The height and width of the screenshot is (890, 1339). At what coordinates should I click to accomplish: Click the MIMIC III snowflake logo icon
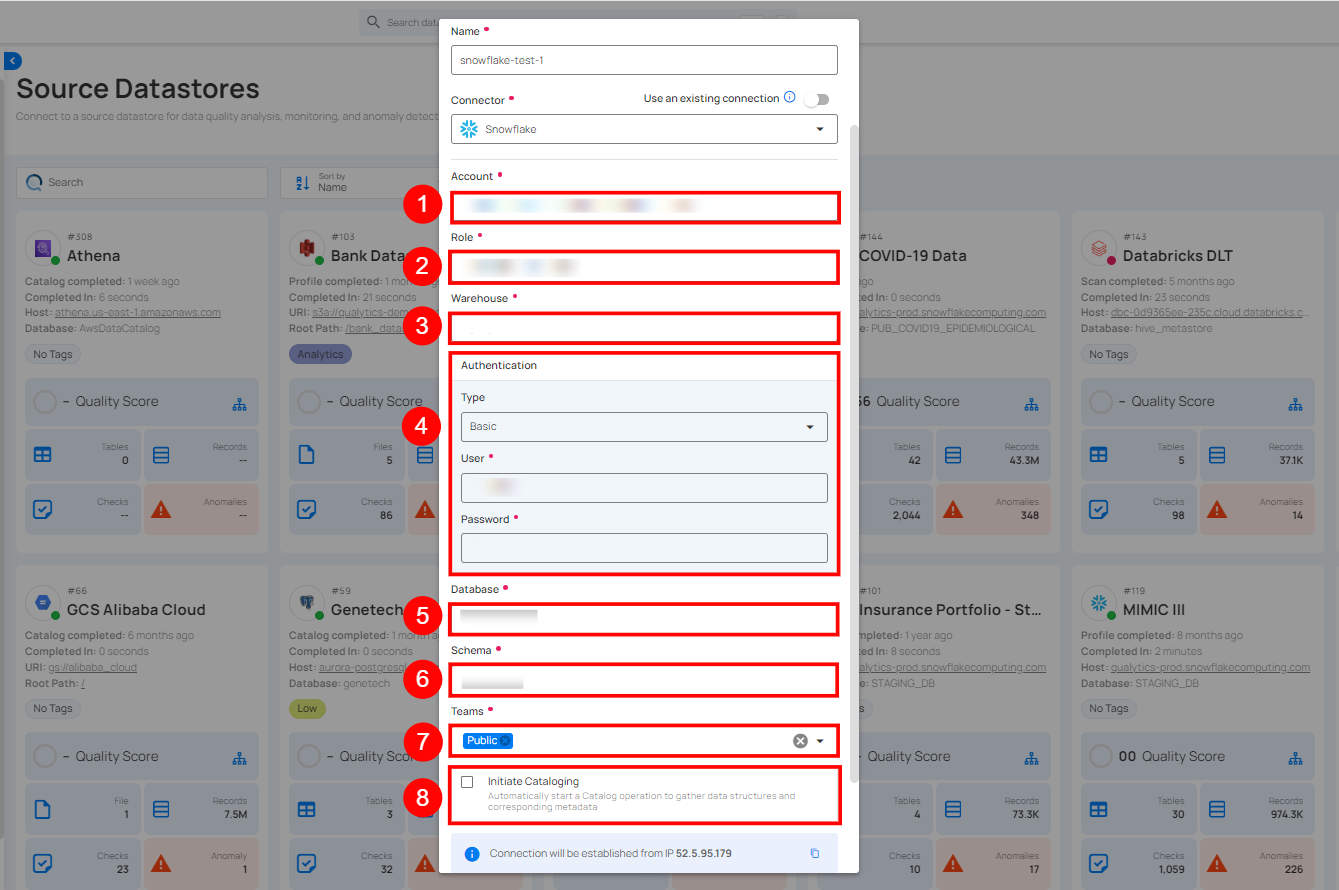coord(1099,602)
